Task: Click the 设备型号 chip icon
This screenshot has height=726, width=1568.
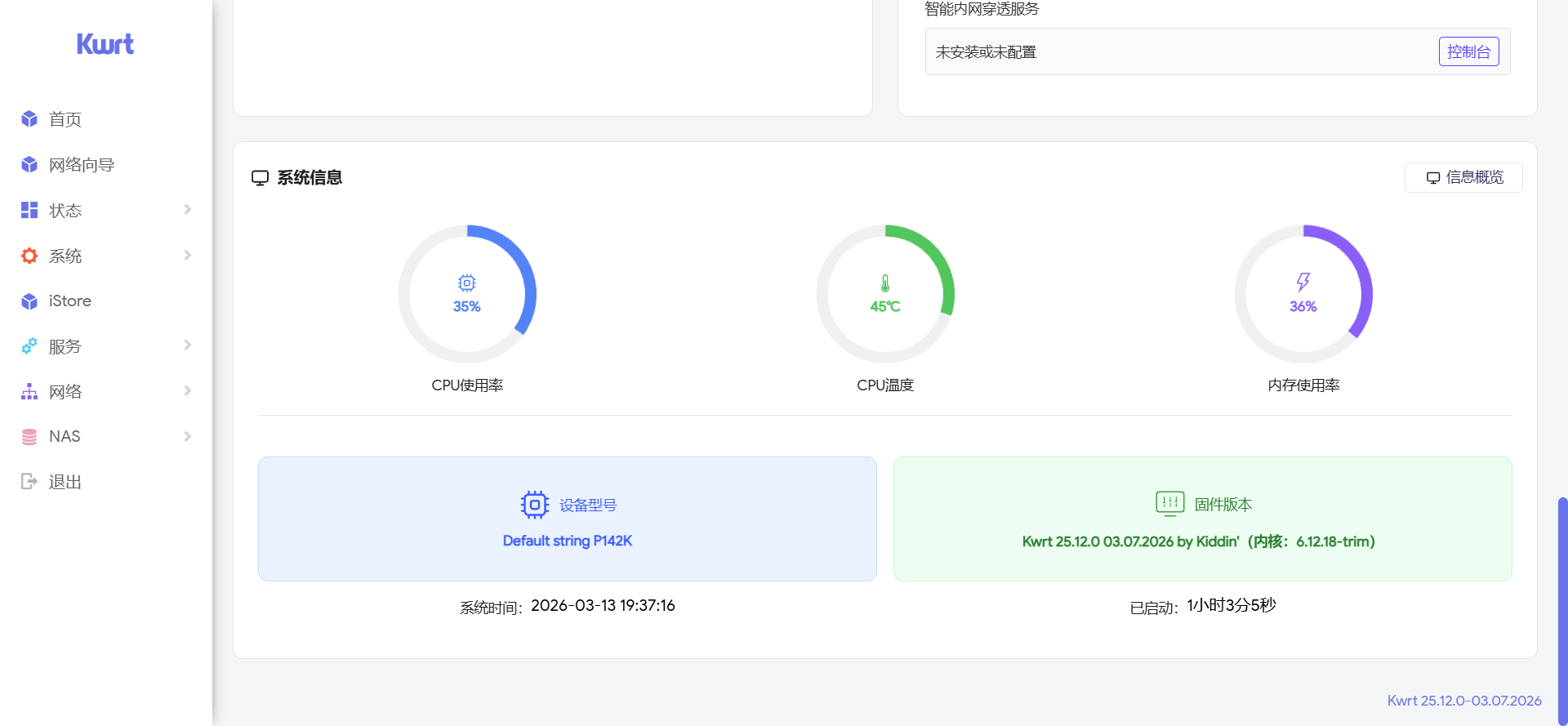Action: click(535, 505)
